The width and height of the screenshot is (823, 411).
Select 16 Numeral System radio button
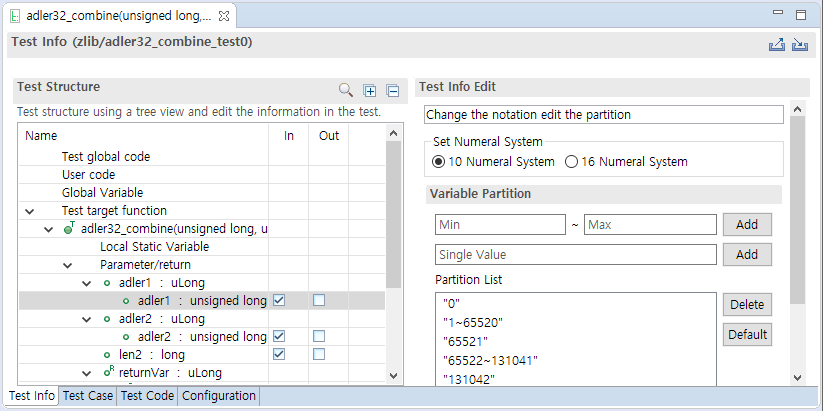tap(571, 162)
